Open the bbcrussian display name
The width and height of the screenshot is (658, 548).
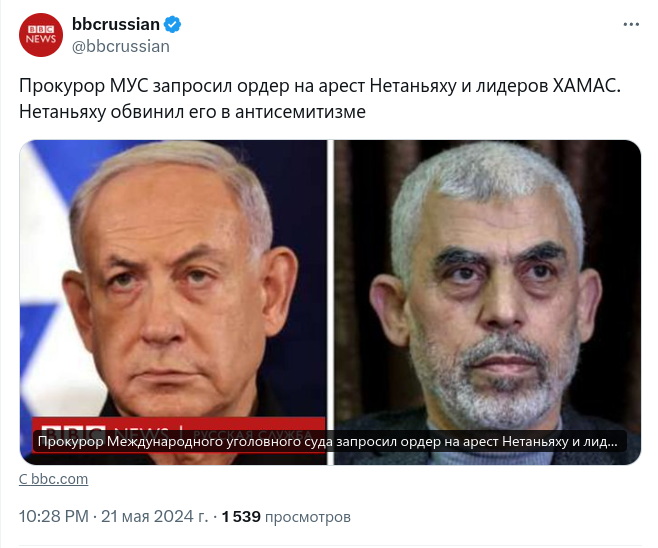(116, 24)
